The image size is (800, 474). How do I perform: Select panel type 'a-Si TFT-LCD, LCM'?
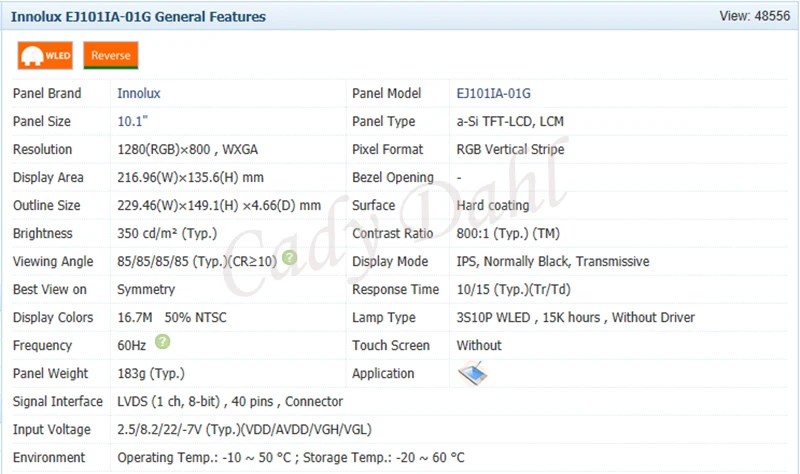click(x=510, y=121)
